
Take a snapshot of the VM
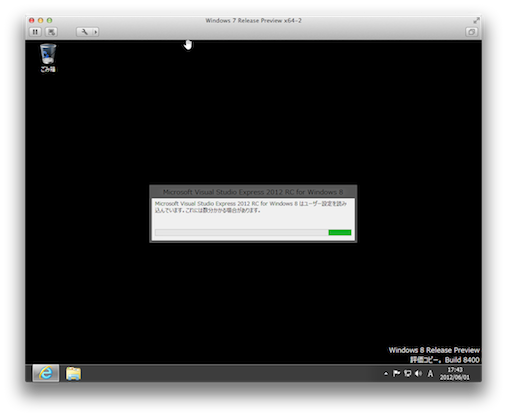[x=51, y=32]
